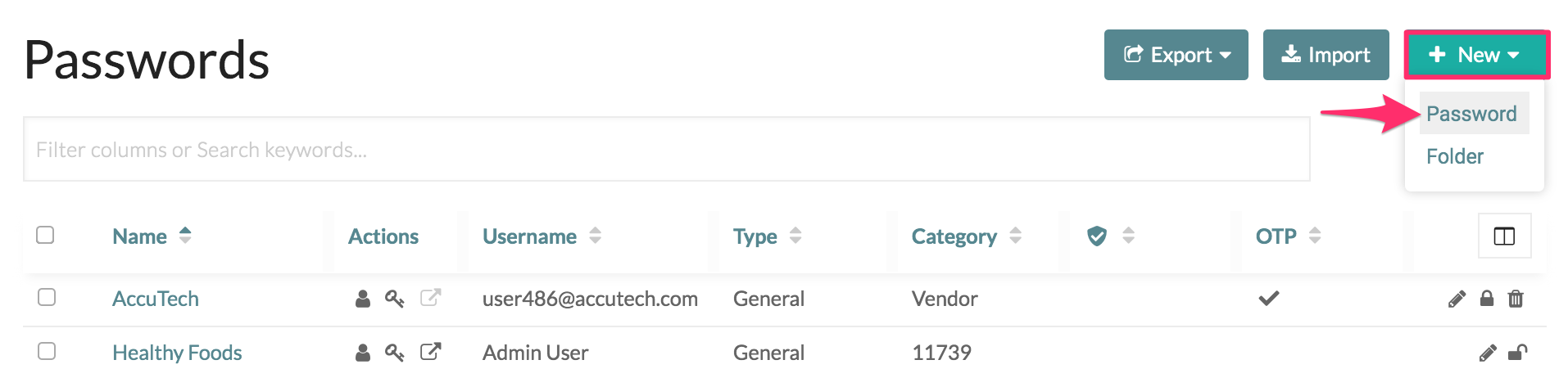Viewport: 1568px width, 378px height.
Task: Choose Folder from the New menu
Action: pyautogui.click(x=1455, y=156)
